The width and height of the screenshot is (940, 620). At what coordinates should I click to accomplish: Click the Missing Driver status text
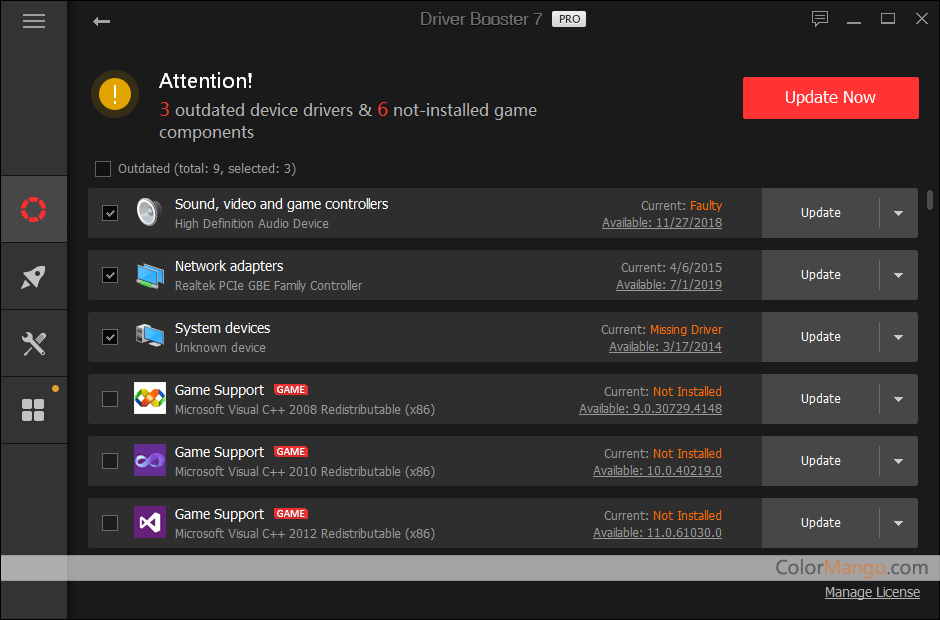click(x=686, y=330)
